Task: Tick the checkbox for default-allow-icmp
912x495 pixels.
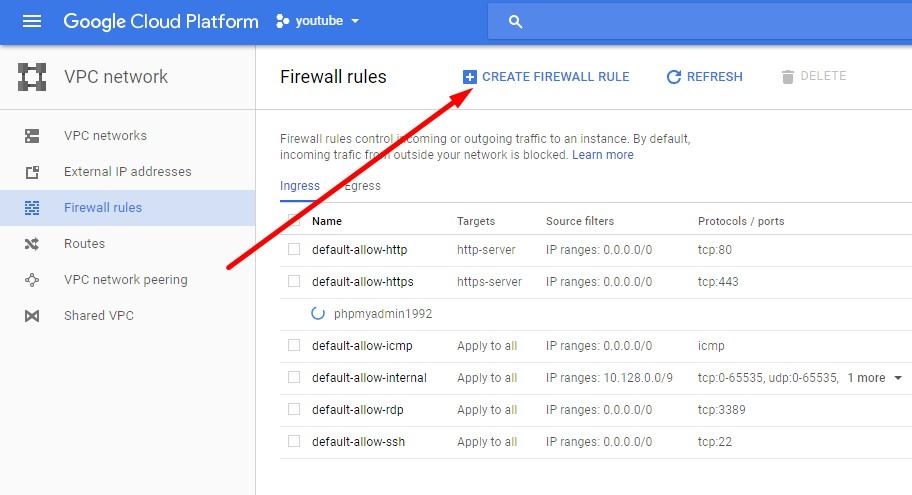Action: click(x=294, y=346)
